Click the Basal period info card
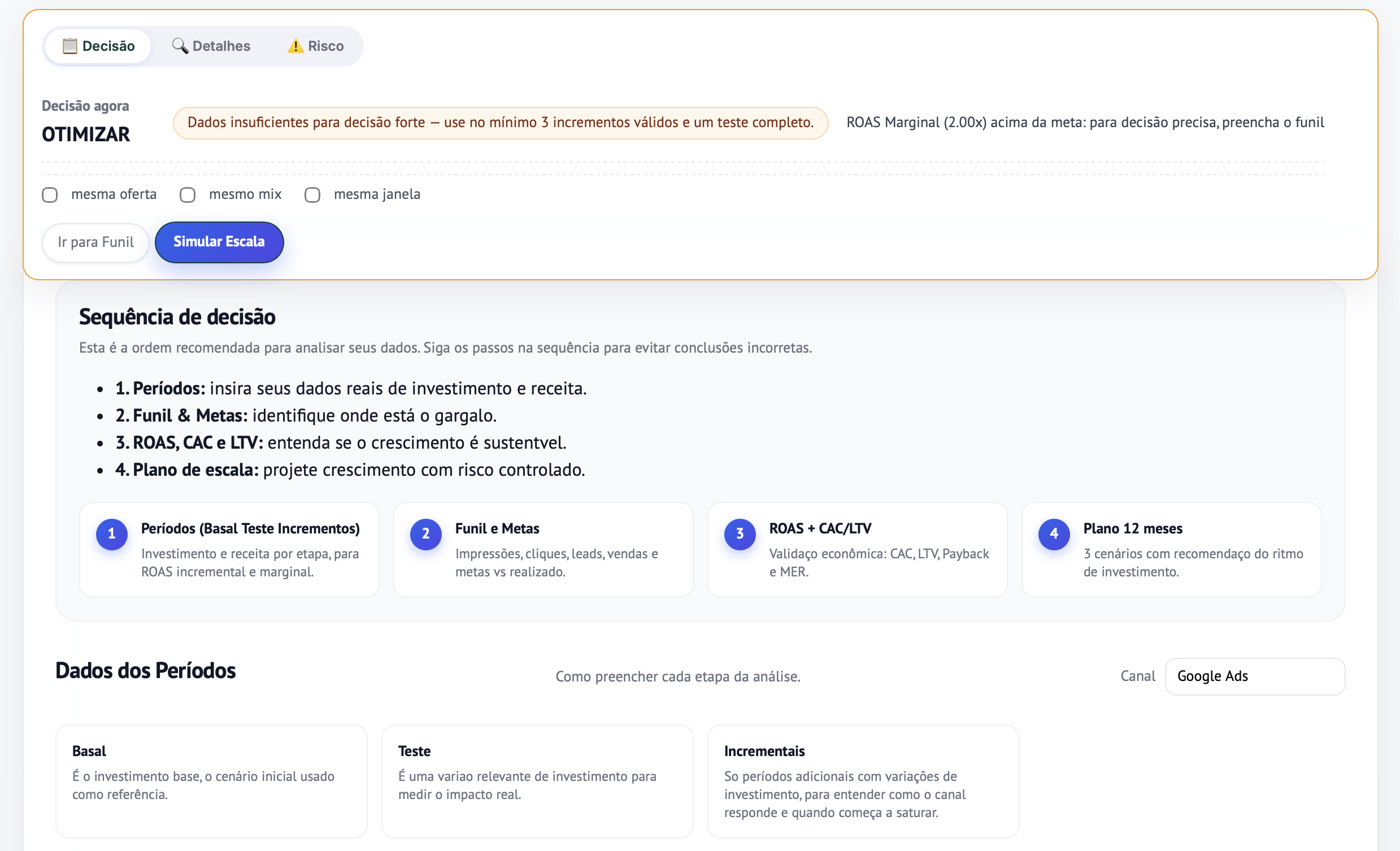This screenshot has height=851, width=1400. tap(211, 780)
